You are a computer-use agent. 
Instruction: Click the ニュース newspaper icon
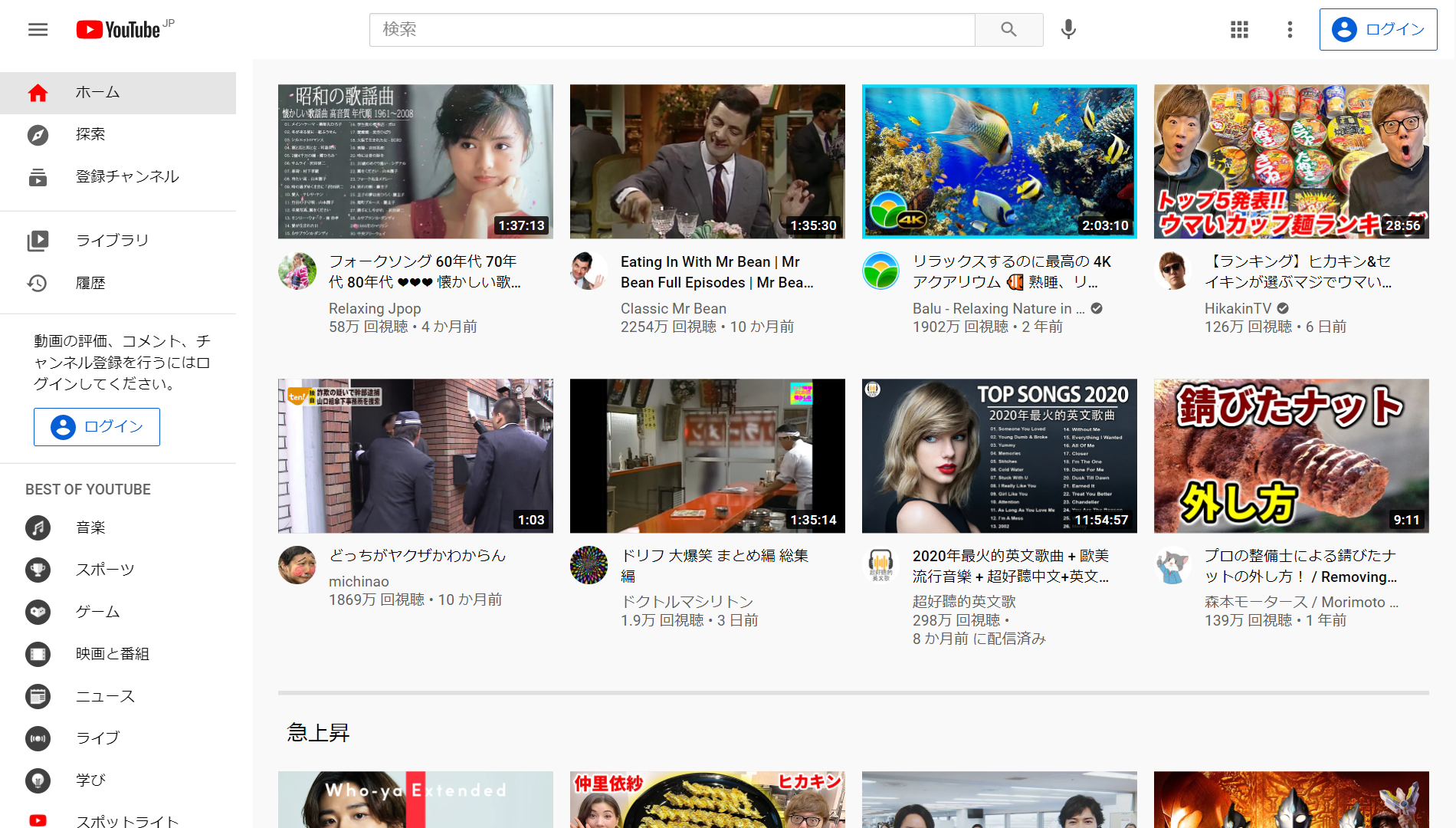[x=38, y=696]
